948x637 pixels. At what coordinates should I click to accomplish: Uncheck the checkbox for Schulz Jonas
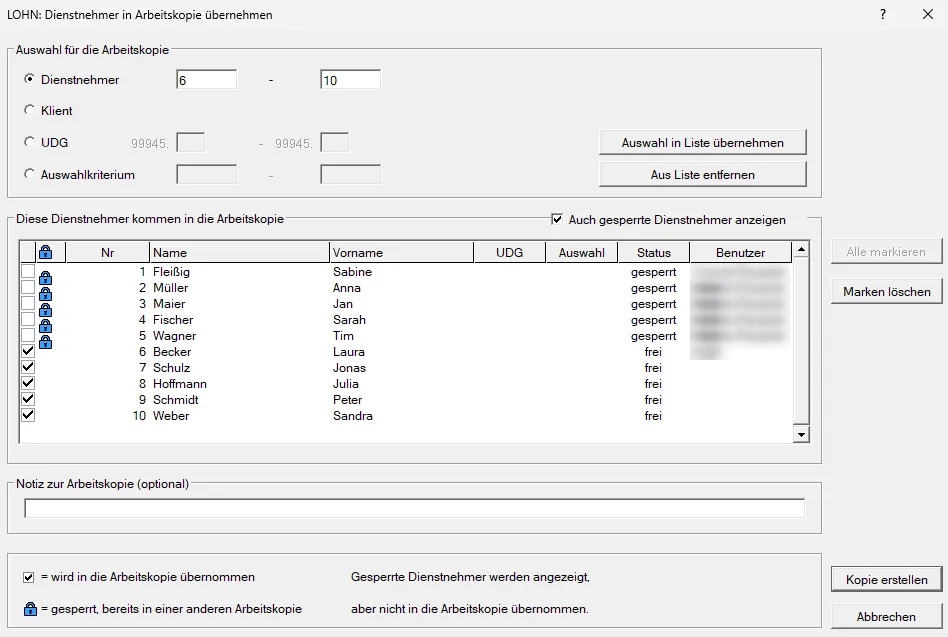click(x=28, y=367)
